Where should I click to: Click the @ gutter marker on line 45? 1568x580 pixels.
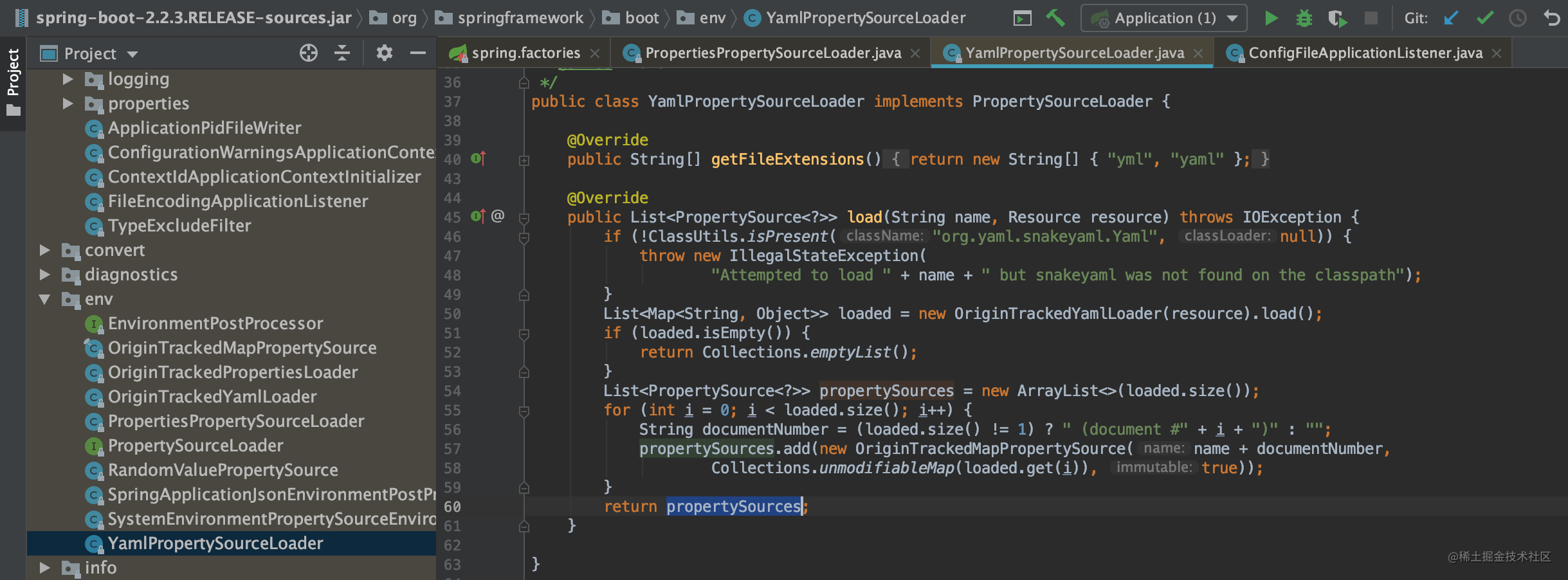tap(498, 216)
